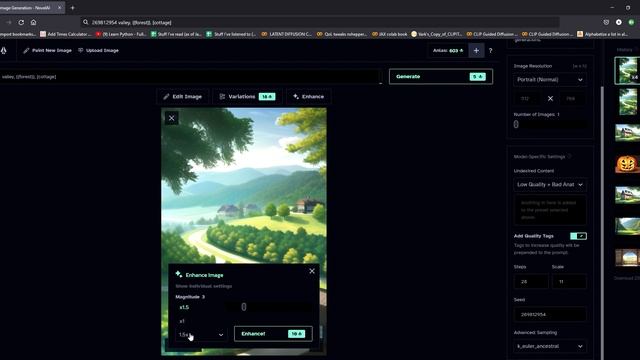This screenshot has height=360, width=640.
Task: Add Anlas with the plus icon
Action: click(x=476, y=51)
